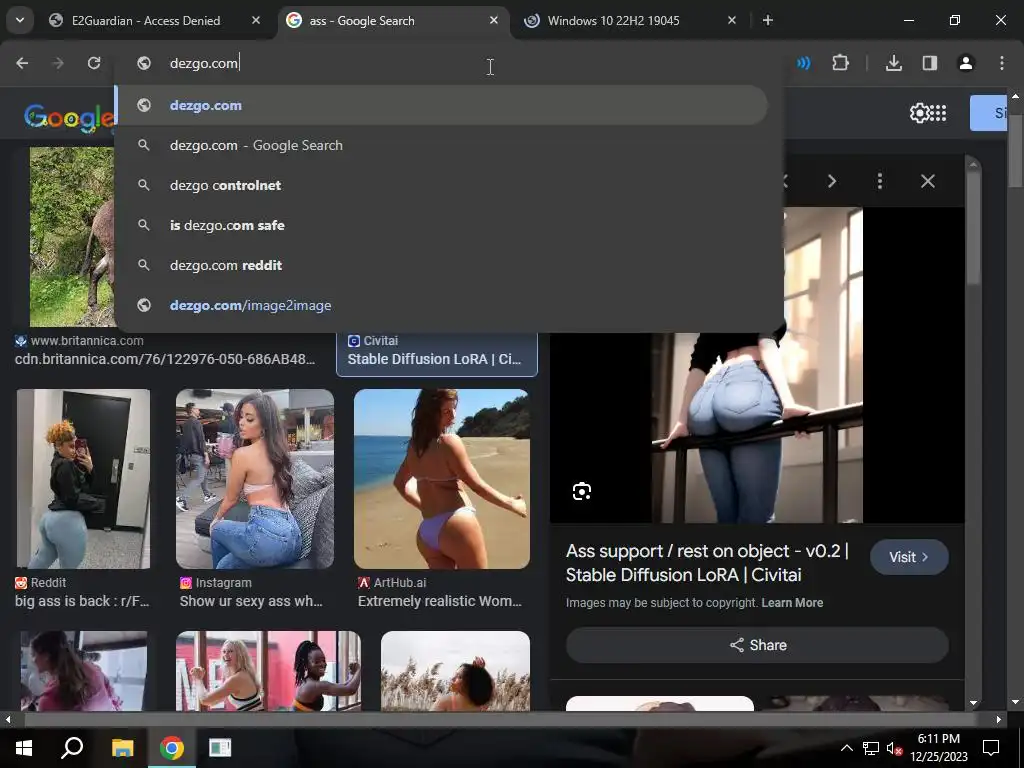
Task: Open the Chrome three-dot menu
Action: [x=1002, y=63]
